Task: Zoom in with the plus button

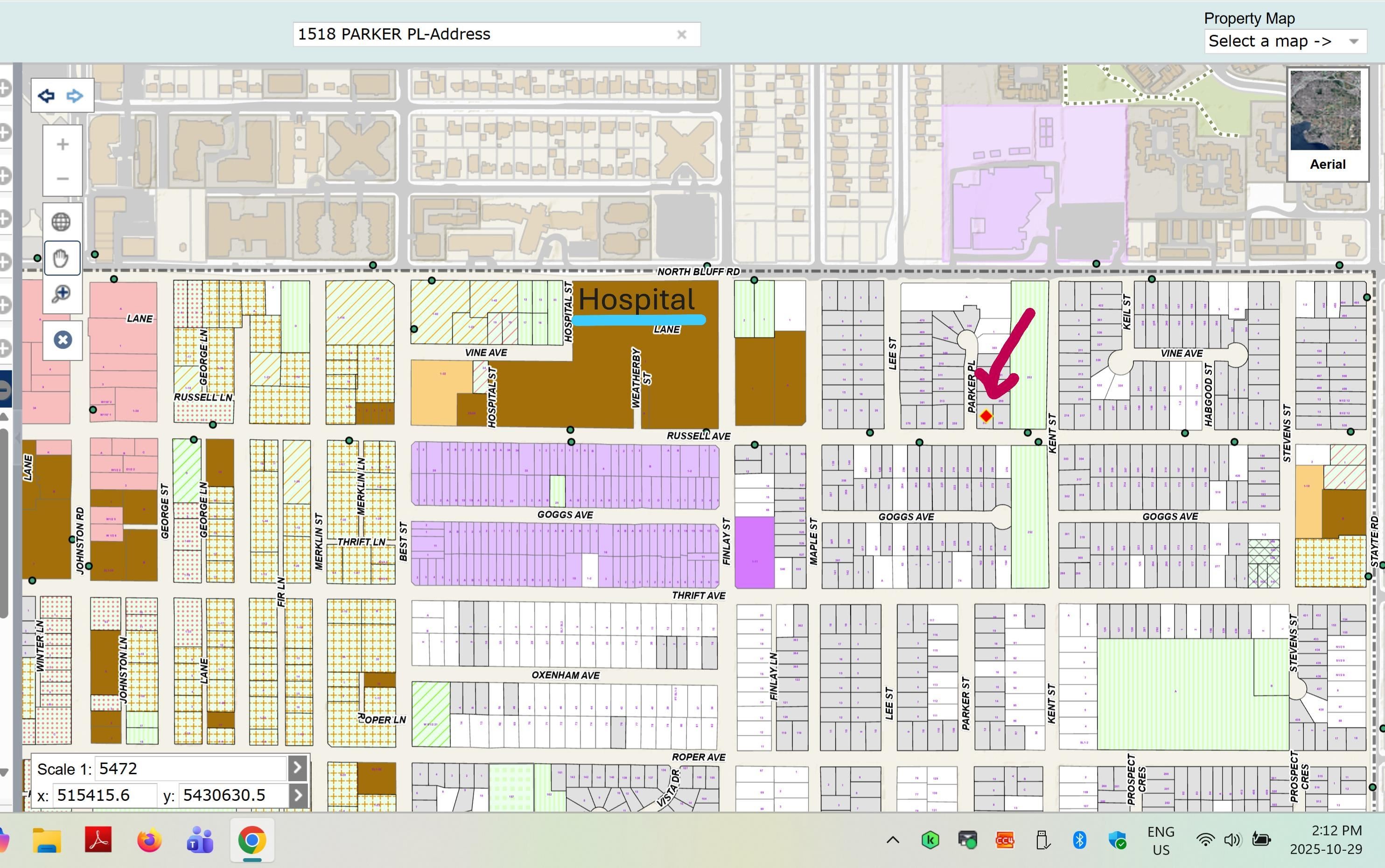Action: click(x=63, y=144)
